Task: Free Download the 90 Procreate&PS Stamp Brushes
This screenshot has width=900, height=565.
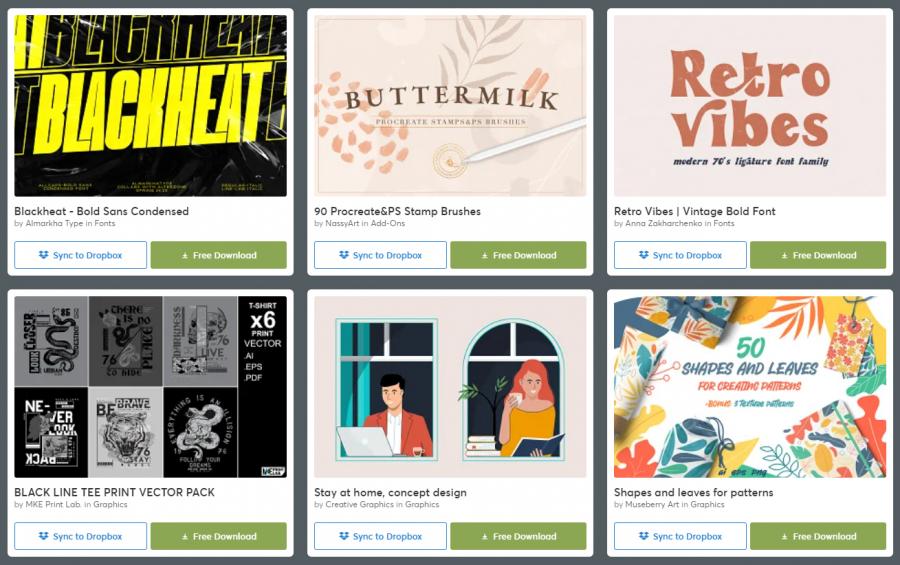Action: [x=518, y=255]
